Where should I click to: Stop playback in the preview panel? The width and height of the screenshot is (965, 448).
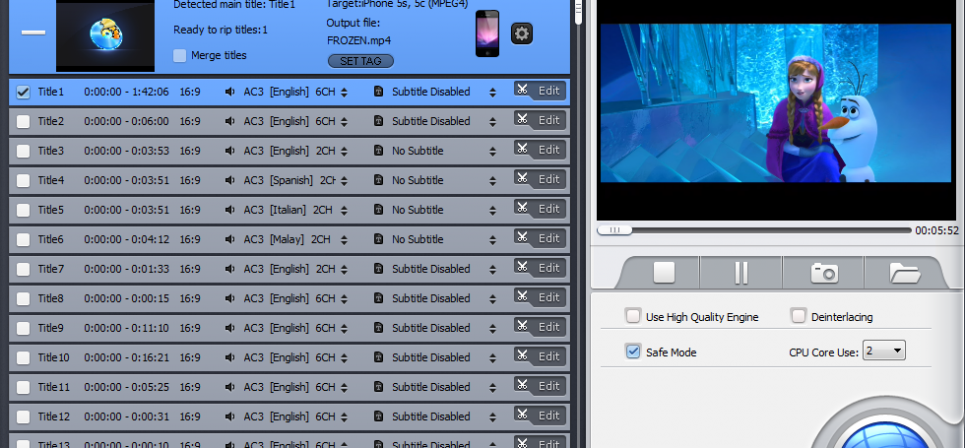[664, 272]
